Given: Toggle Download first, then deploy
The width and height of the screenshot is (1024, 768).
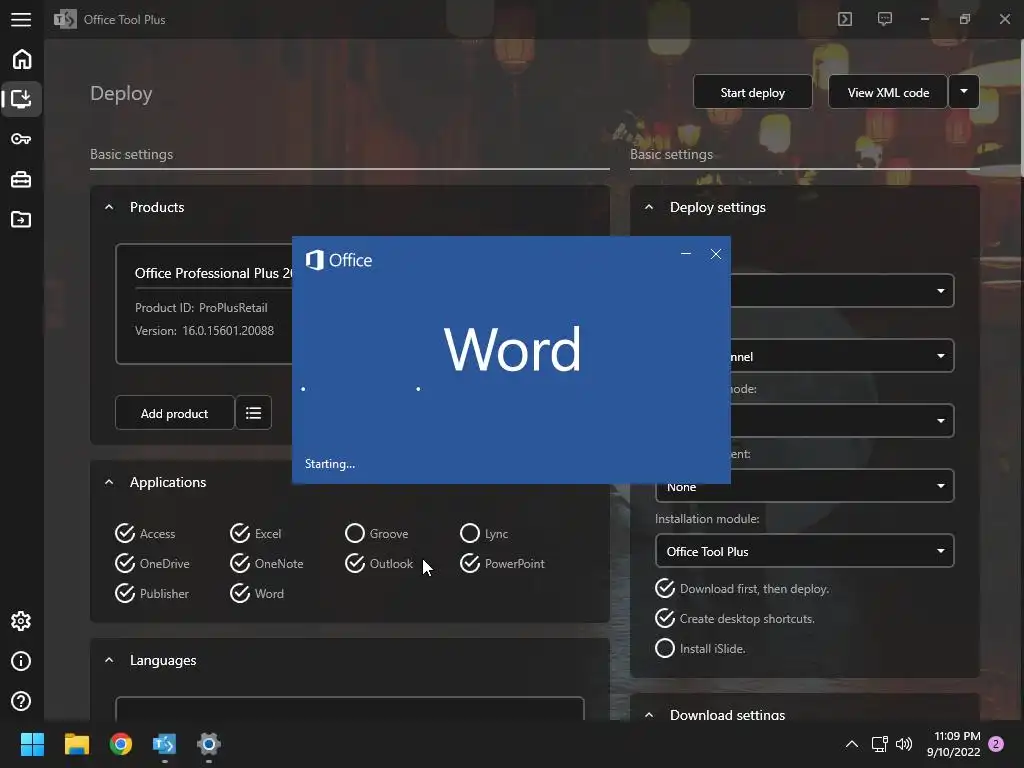Looking at the screenshot, I should pos(742,588).
